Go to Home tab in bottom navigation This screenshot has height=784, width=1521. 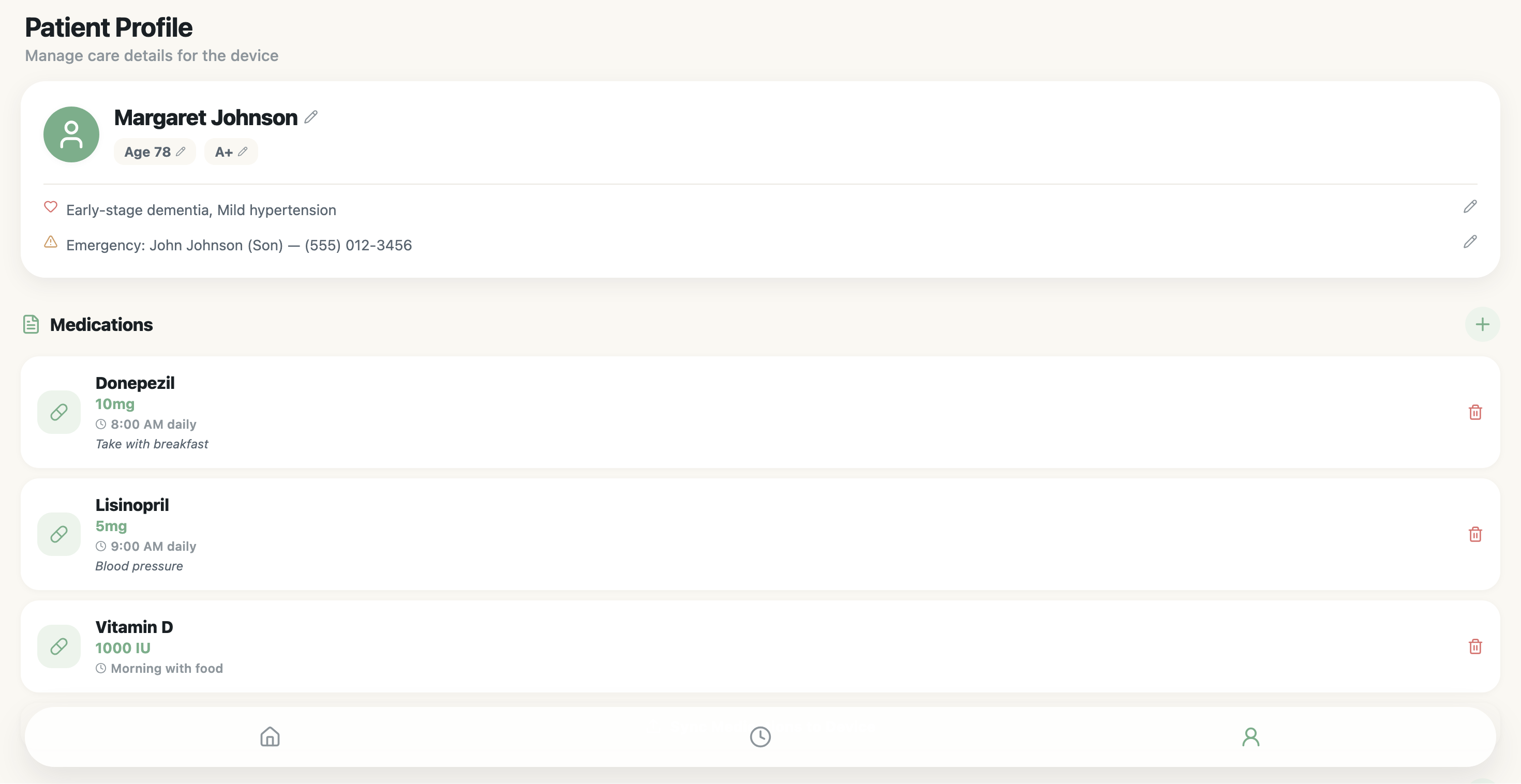tap(270, 737)
